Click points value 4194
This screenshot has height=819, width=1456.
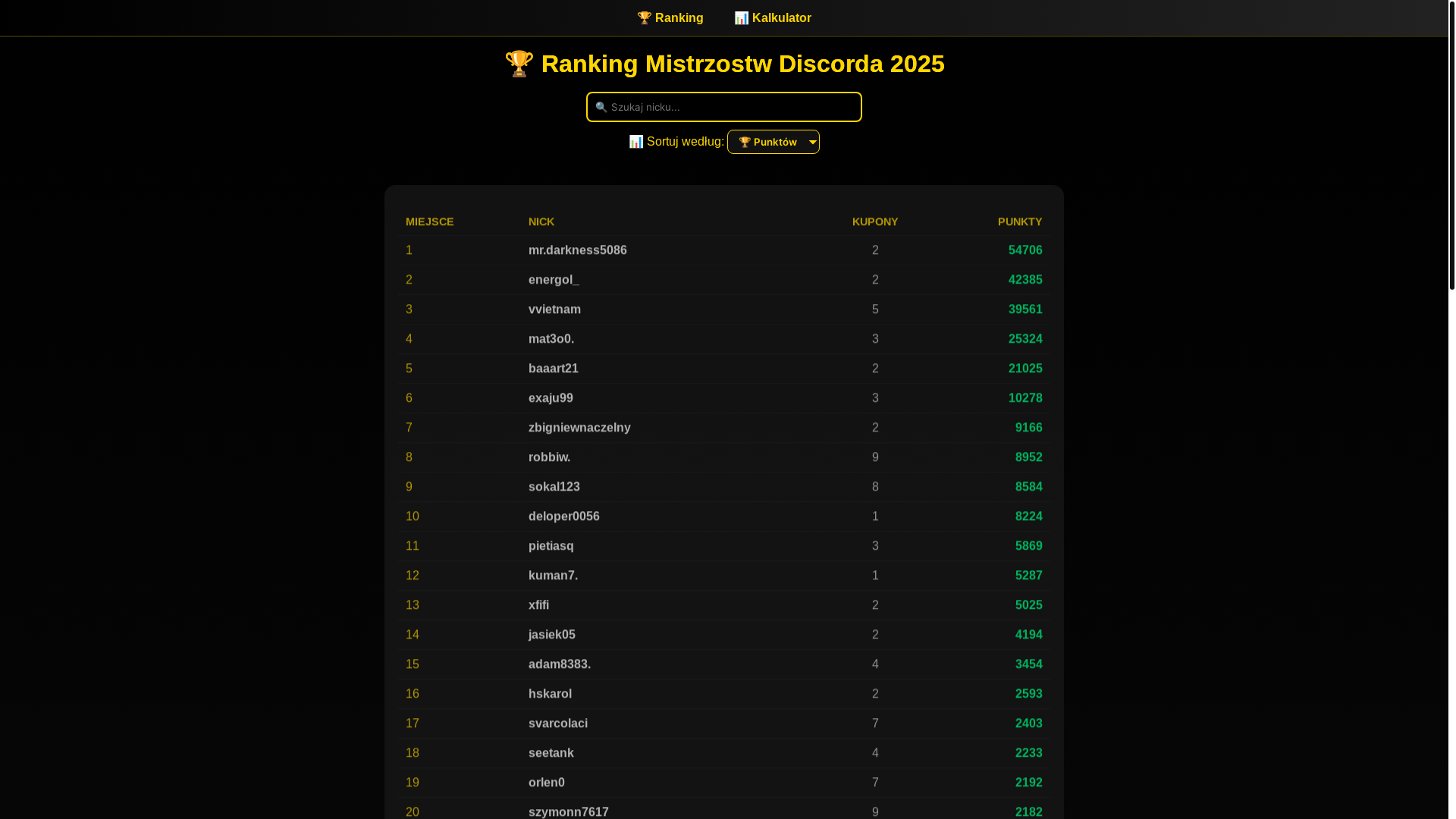click(1029, 635)
